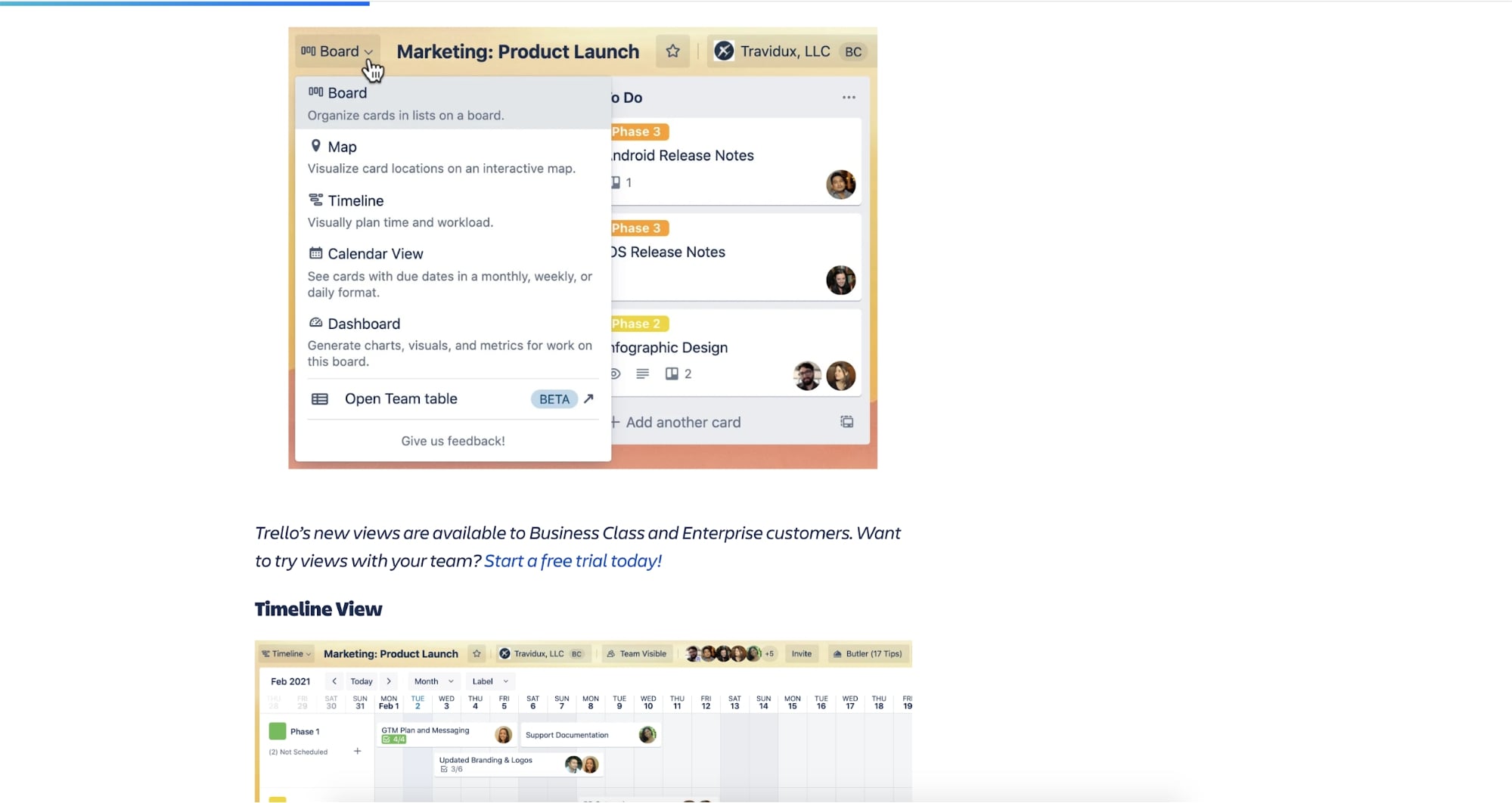Select Dashboard from the views menu

(x=452, y=342)
